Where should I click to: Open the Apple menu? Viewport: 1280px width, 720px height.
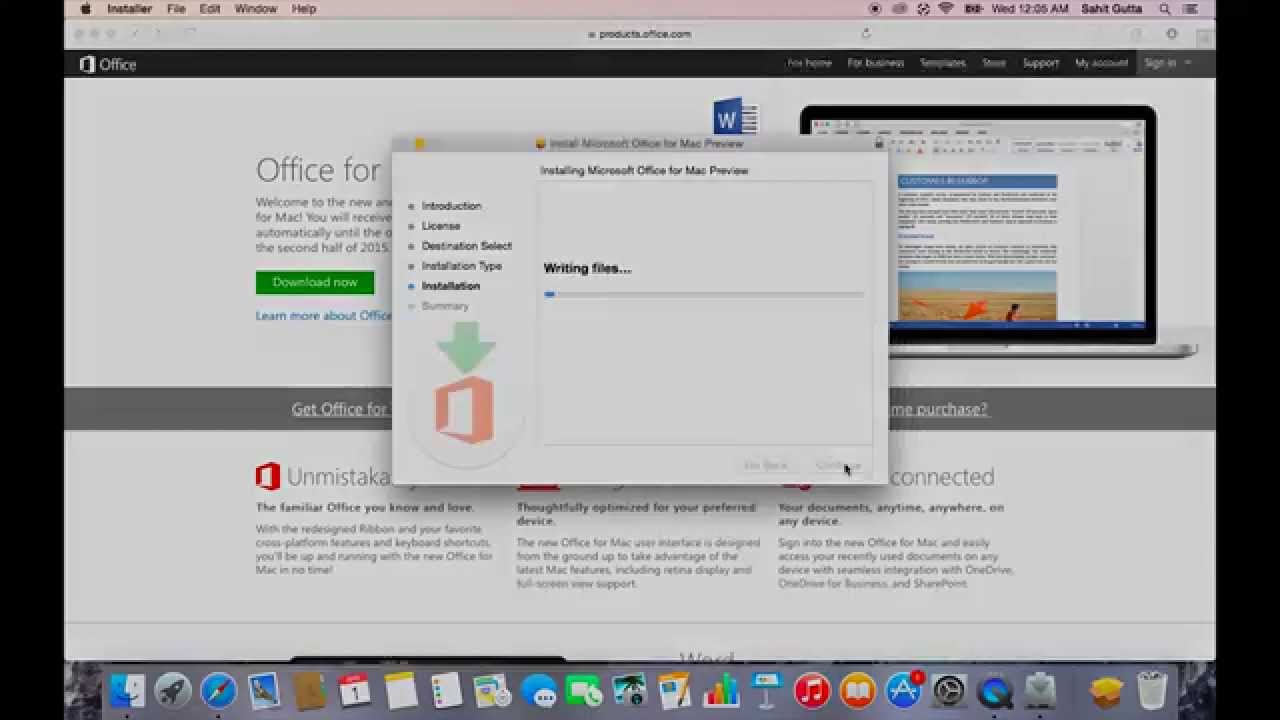coord(85,9)
